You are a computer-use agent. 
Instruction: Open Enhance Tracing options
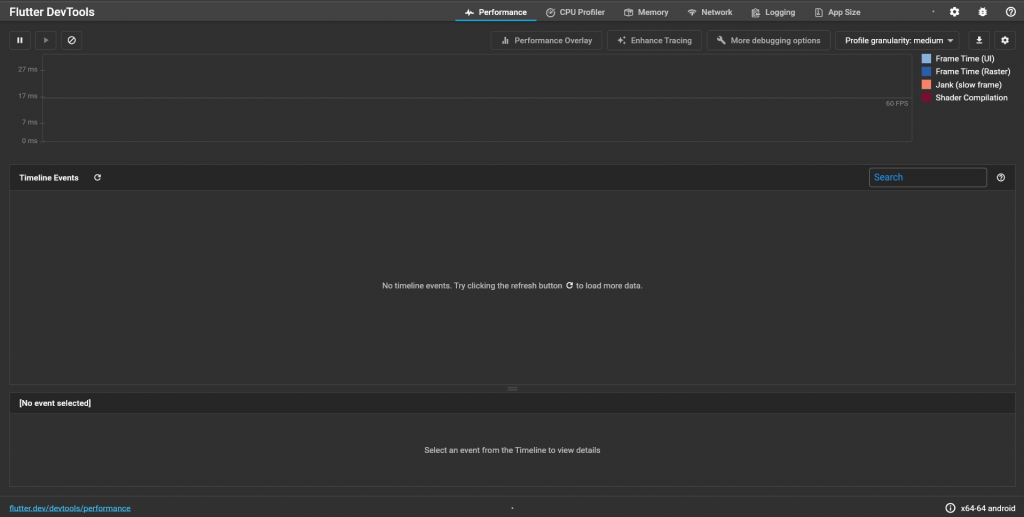point(654,40)
